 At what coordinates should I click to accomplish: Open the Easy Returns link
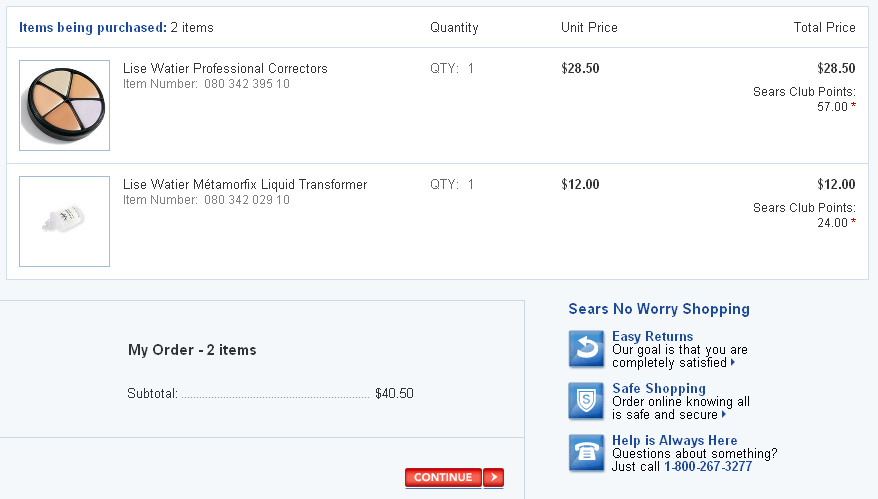[652, 336]
